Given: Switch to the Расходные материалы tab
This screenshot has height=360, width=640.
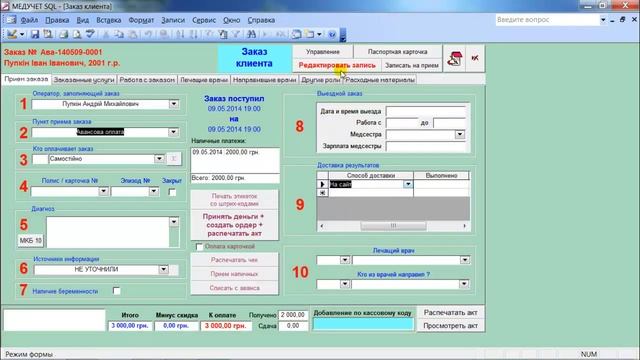Looking at the screenshot, I should [x=380, y=80].
